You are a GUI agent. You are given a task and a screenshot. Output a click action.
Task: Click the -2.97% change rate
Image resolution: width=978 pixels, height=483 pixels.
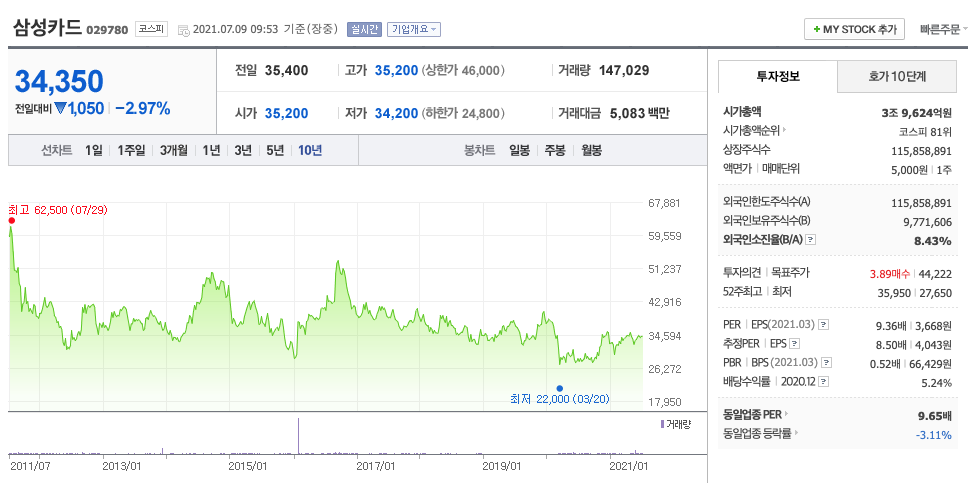tap(143, 109)
